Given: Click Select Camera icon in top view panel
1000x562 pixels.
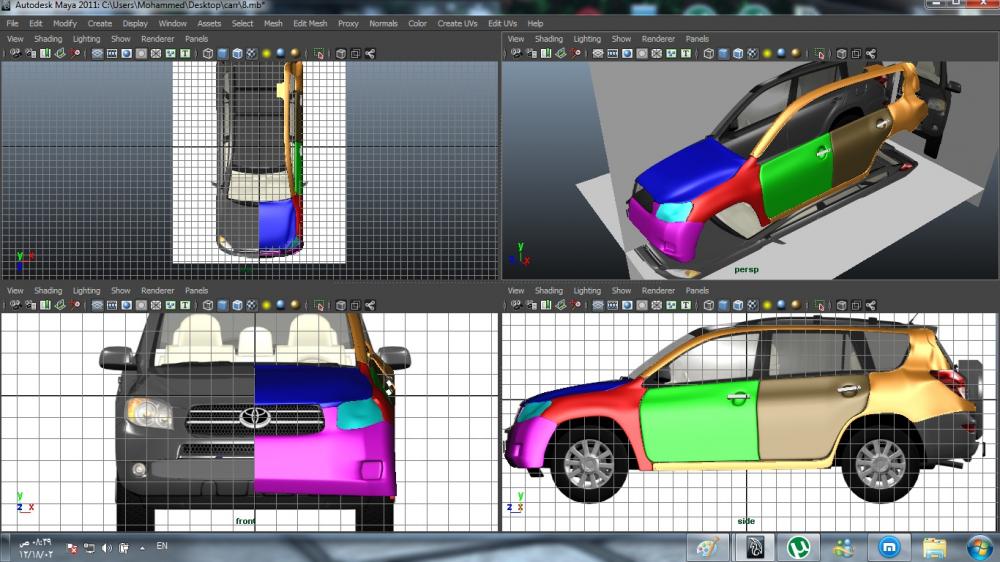Looking at the screenshot, I should 15,54.
